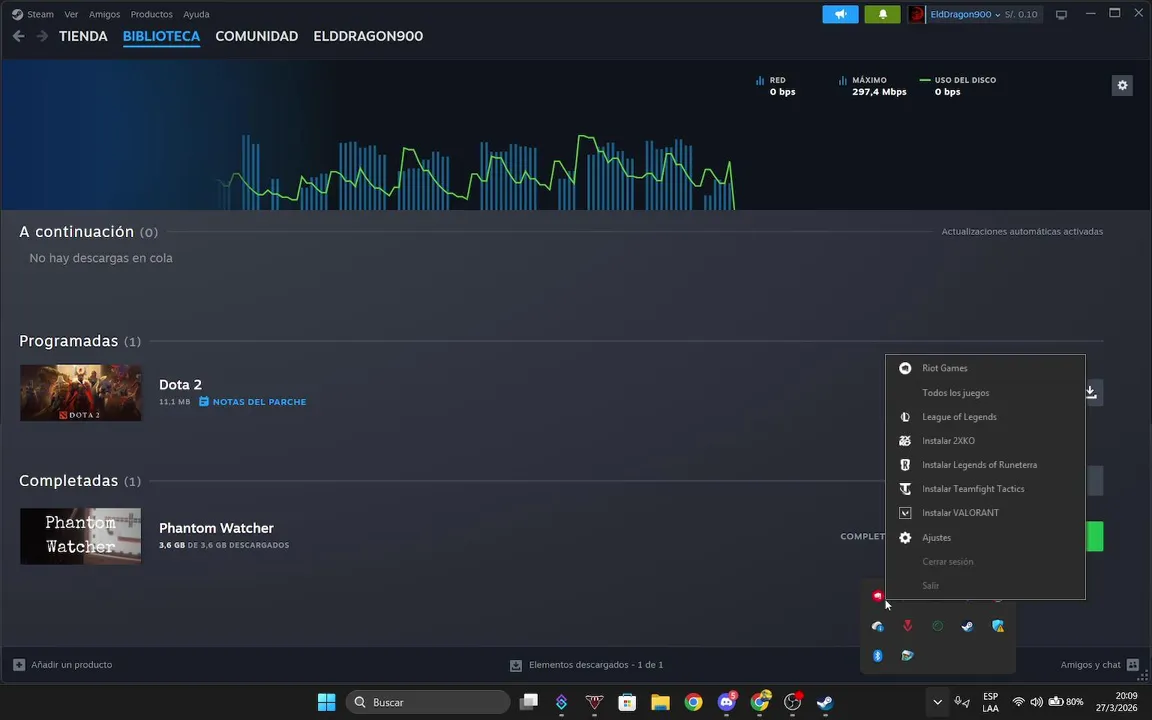Click the Bluetooth tray icon

877,655
